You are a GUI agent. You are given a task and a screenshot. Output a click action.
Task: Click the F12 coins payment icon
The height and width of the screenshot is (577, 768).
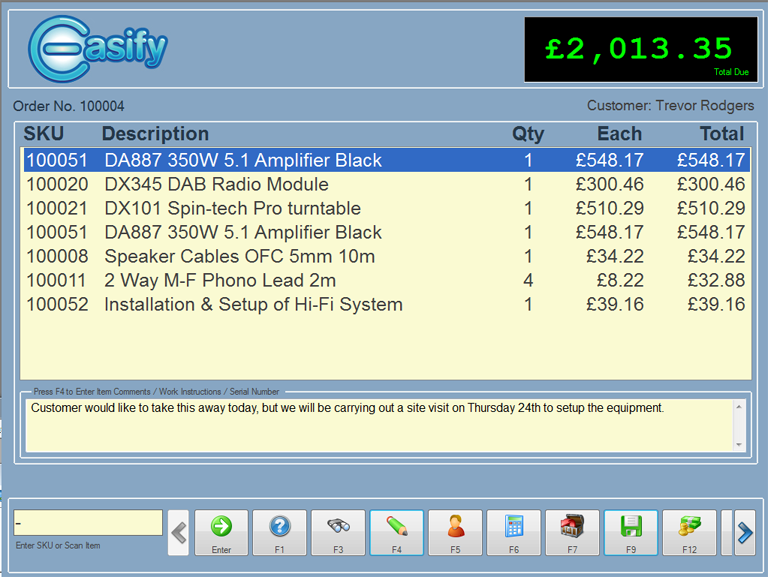(x=689, y=532)
